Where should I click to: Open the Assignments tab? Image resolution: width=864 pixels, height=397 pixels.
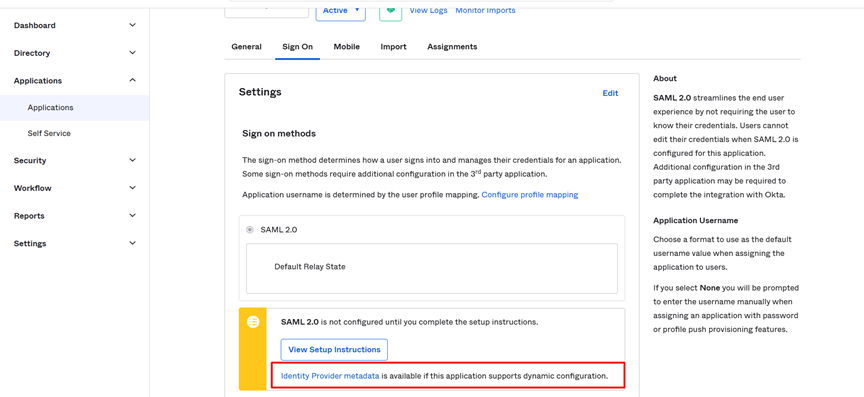[x=452, y=47]
